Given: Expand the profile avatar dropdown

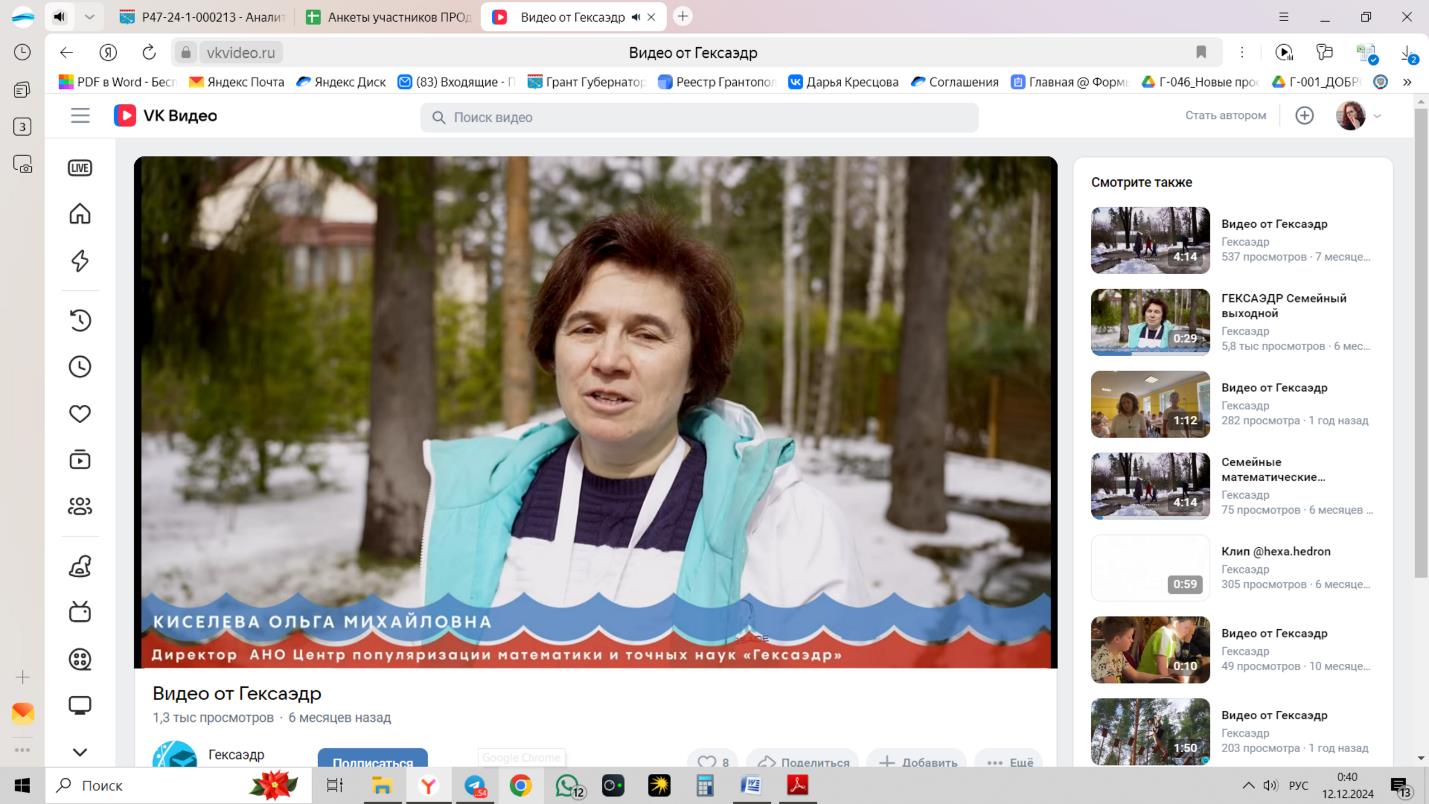Looking at the screenshot, I should coord(1359,116).
